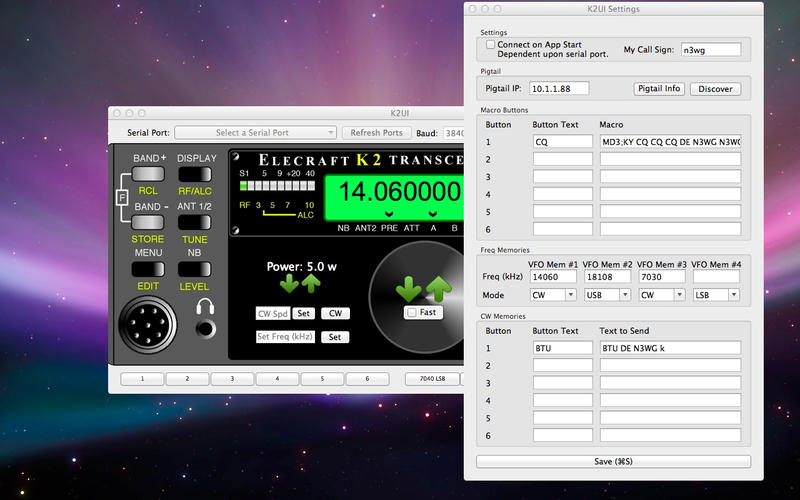800x500 pixels.
Task: Open the Serial Port dropdown
Action: point(255,132)
